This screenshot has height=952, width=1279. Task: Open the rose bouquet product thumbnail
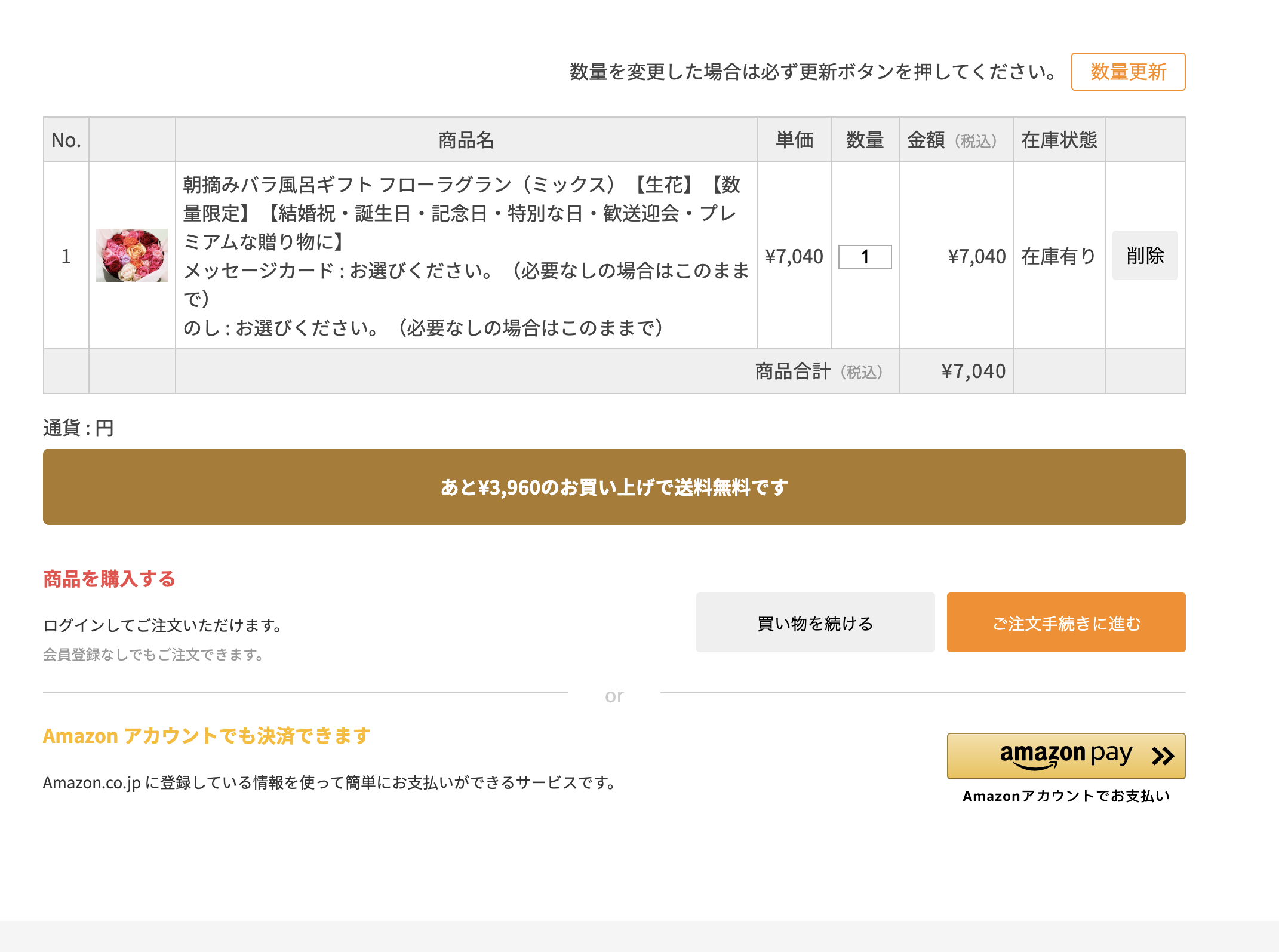click(132, 255)
